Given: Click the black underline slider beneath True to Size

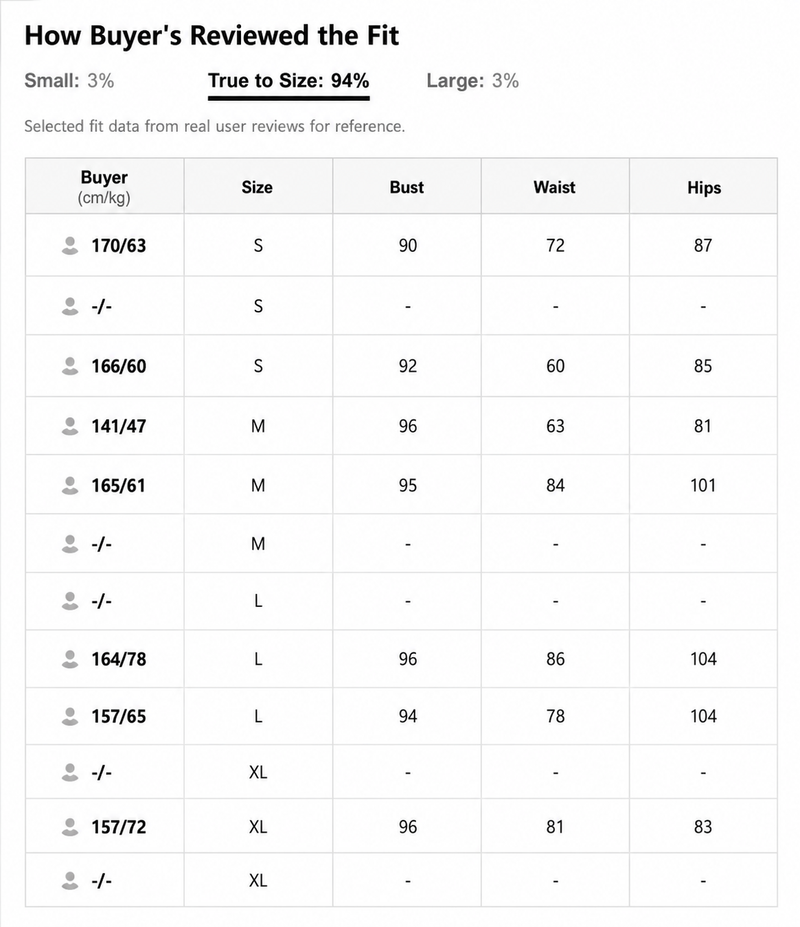Looking at the screenshot, I should [289, 98].
